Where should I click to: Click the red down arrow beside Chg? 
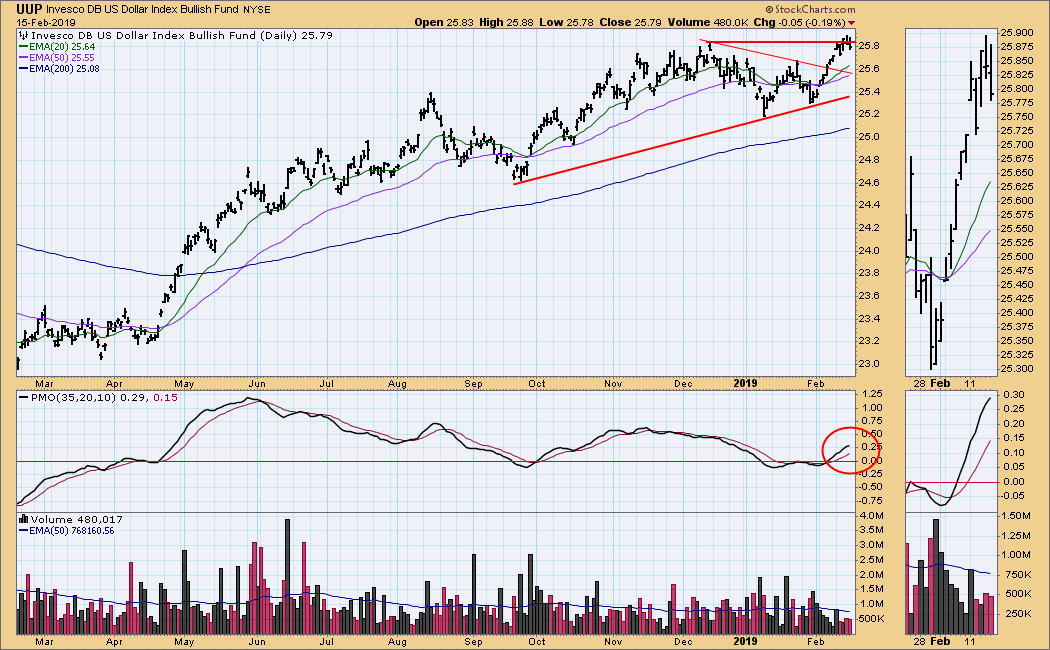pyautogui.click(x=852, y=23)
